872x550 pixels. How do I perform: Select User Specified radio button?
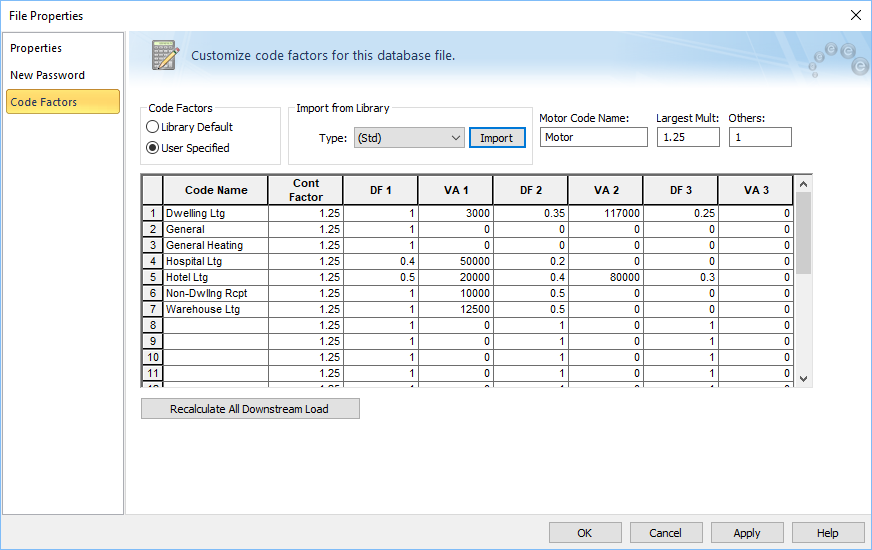[153, 148]
